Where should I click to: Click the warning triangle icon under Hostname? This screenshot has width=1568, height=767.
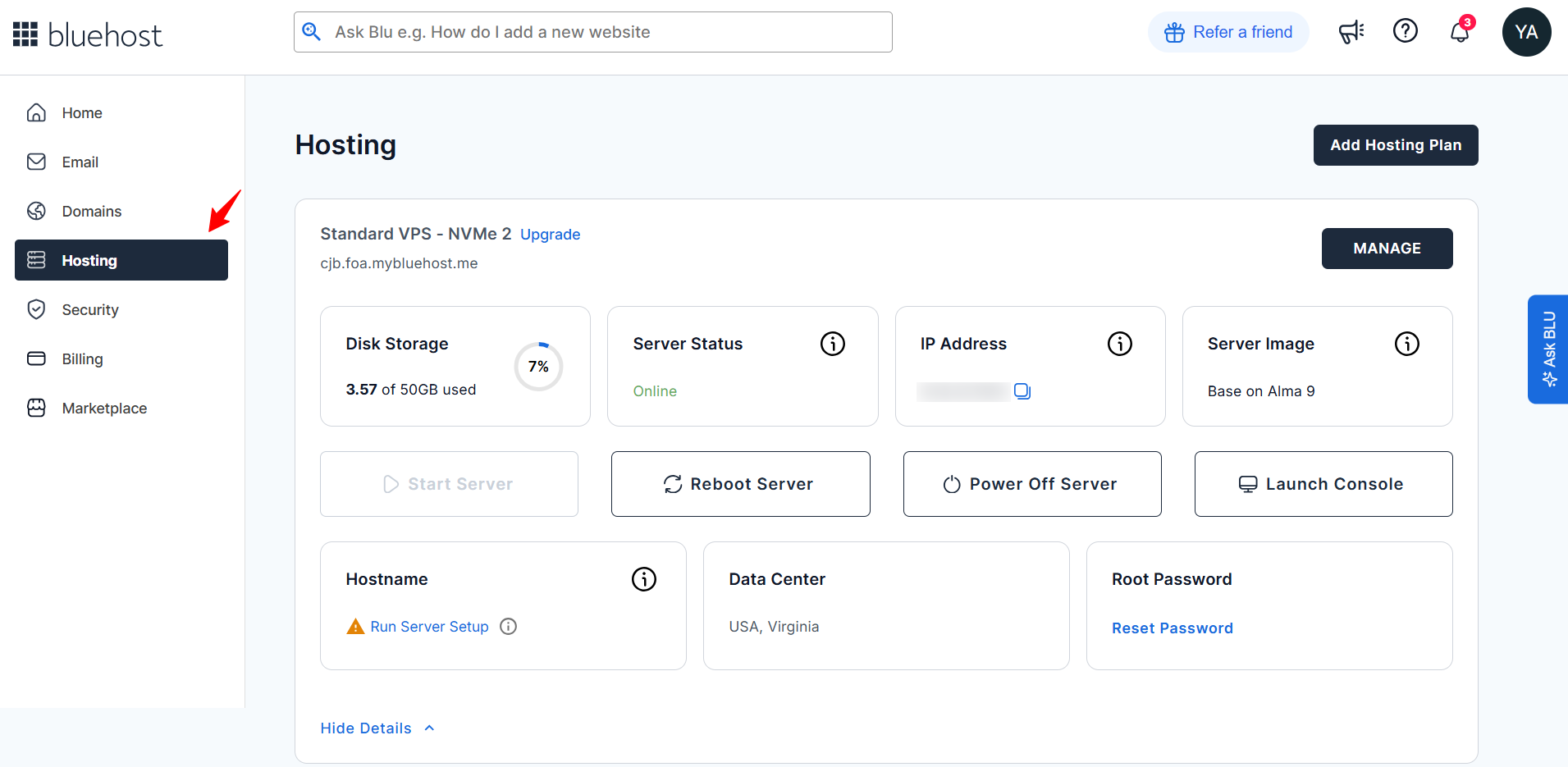click(355, 627)
